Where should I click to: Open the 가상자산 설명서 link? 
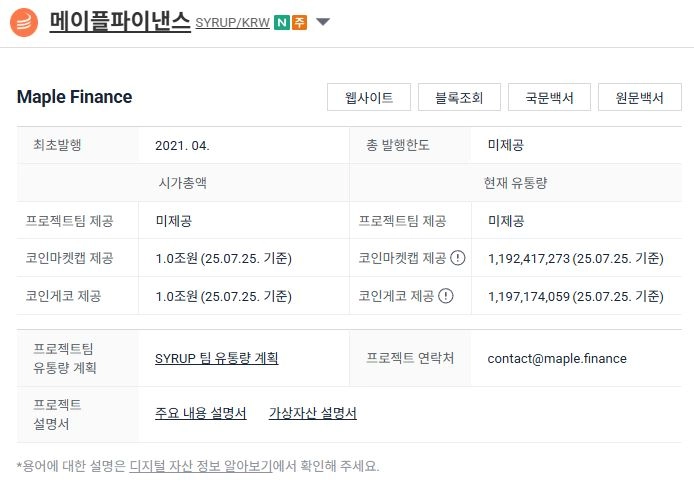pyautogui.click(x=313, y=413)
